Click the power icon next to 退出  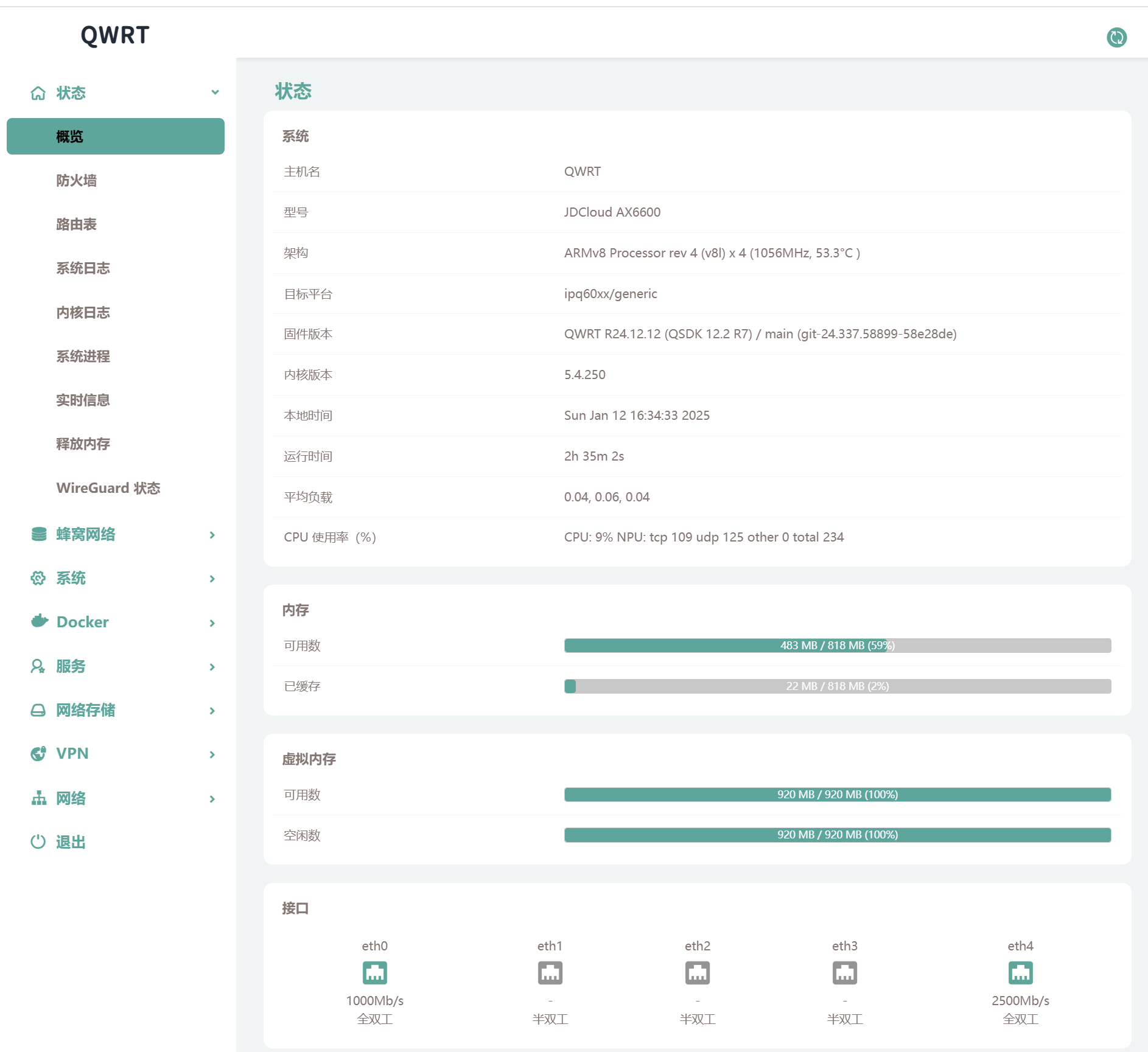[x=38, y=841]
